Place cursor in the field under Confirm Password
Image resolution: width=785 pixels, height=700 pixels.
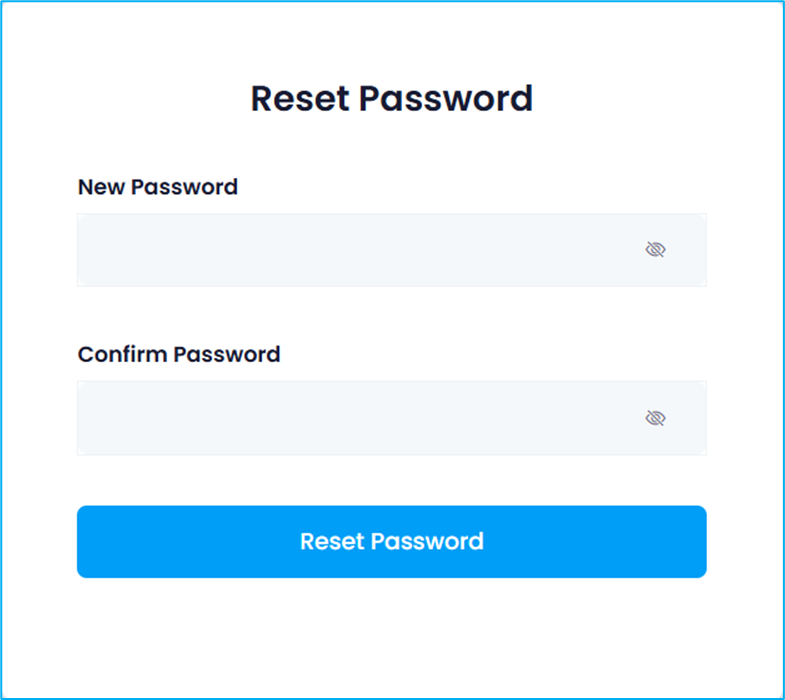(x=350, y=418)
